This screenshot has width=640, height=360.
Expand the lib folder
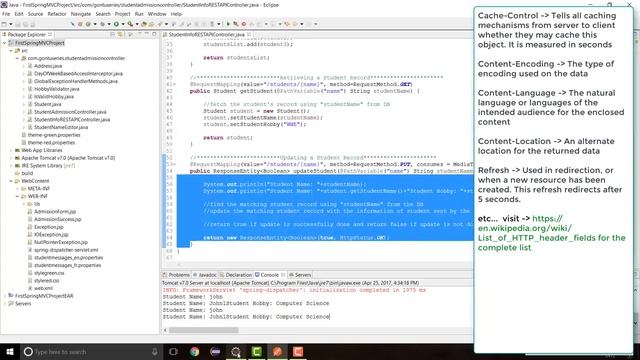point(24,204)
